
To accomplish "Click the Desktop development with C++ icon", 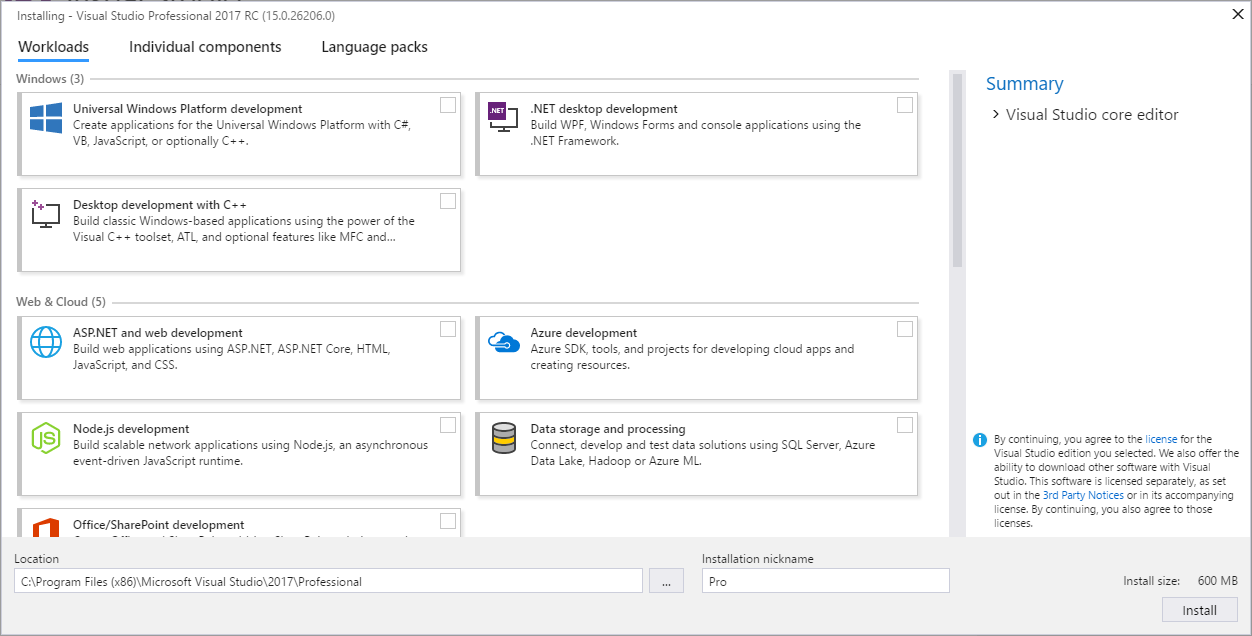I will (46, 214).
